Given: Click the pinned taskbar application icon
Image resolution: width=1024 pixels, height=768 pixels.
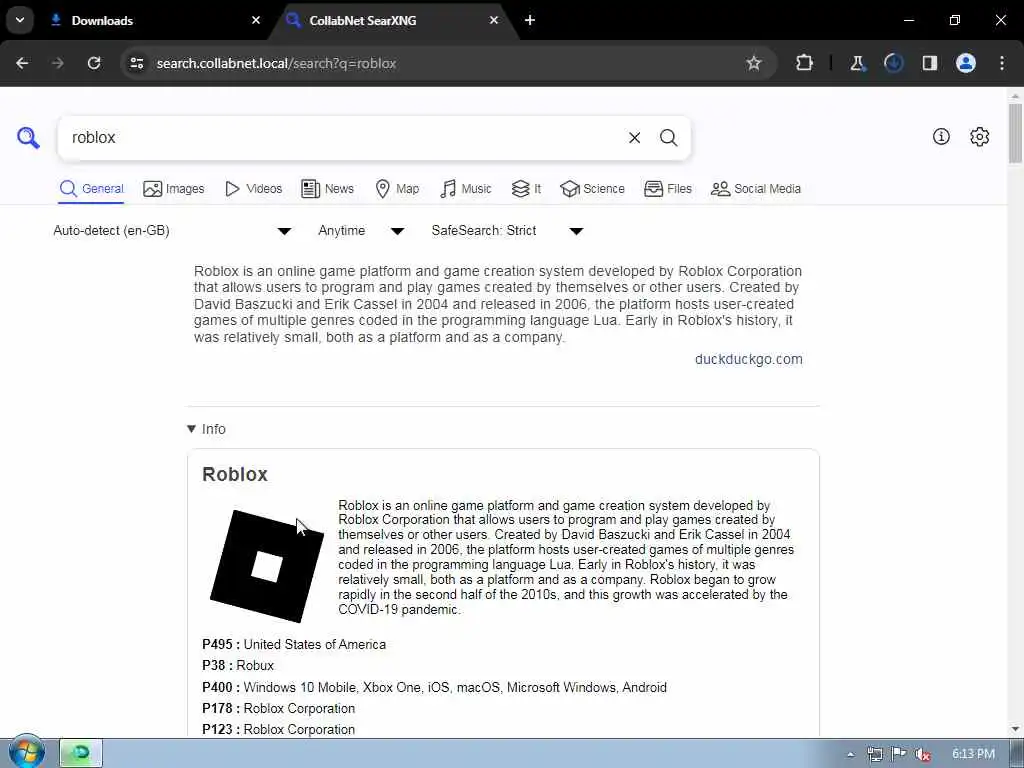Looking at the screenshot, I should click(x=81, y=753).
